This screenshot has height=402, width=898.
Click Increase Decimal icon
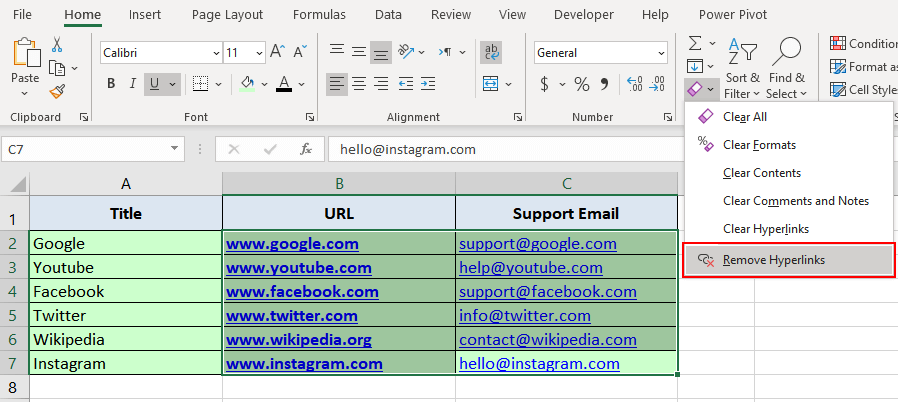click(635, 84)
